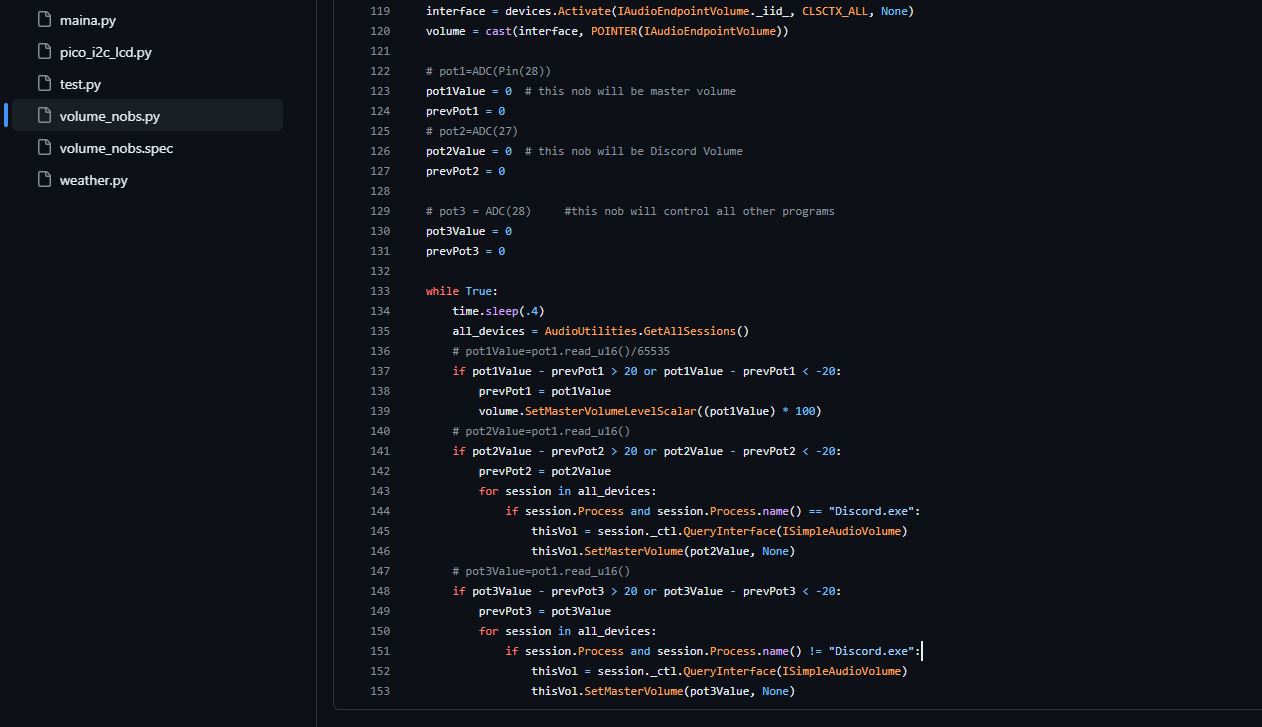Click line with == "Discord.exe" check
The image size is (1262, 727).
click(712, 511)
